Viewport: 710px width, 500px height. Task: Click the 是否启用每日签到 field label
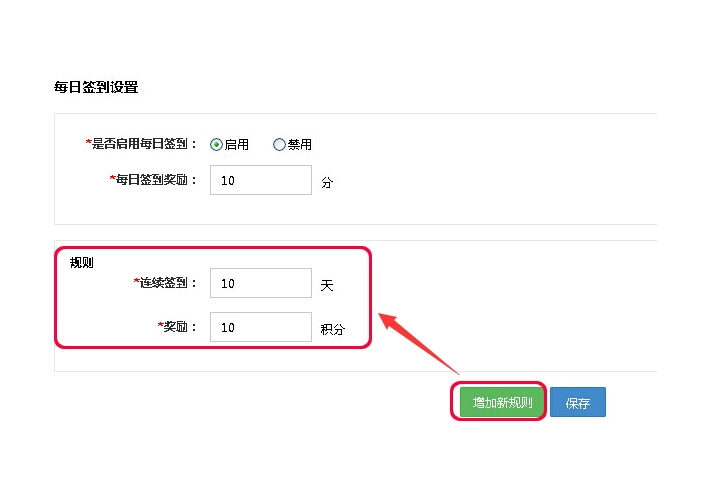tap(145, 144)
